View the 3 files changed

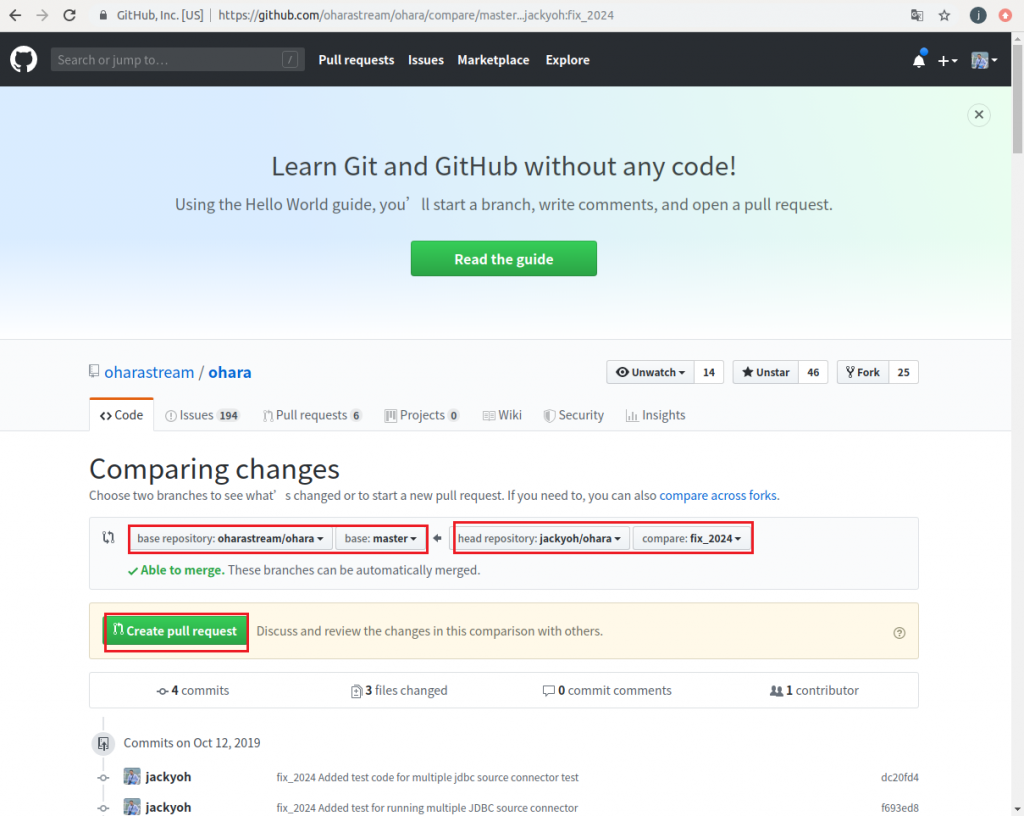point(399,690)
